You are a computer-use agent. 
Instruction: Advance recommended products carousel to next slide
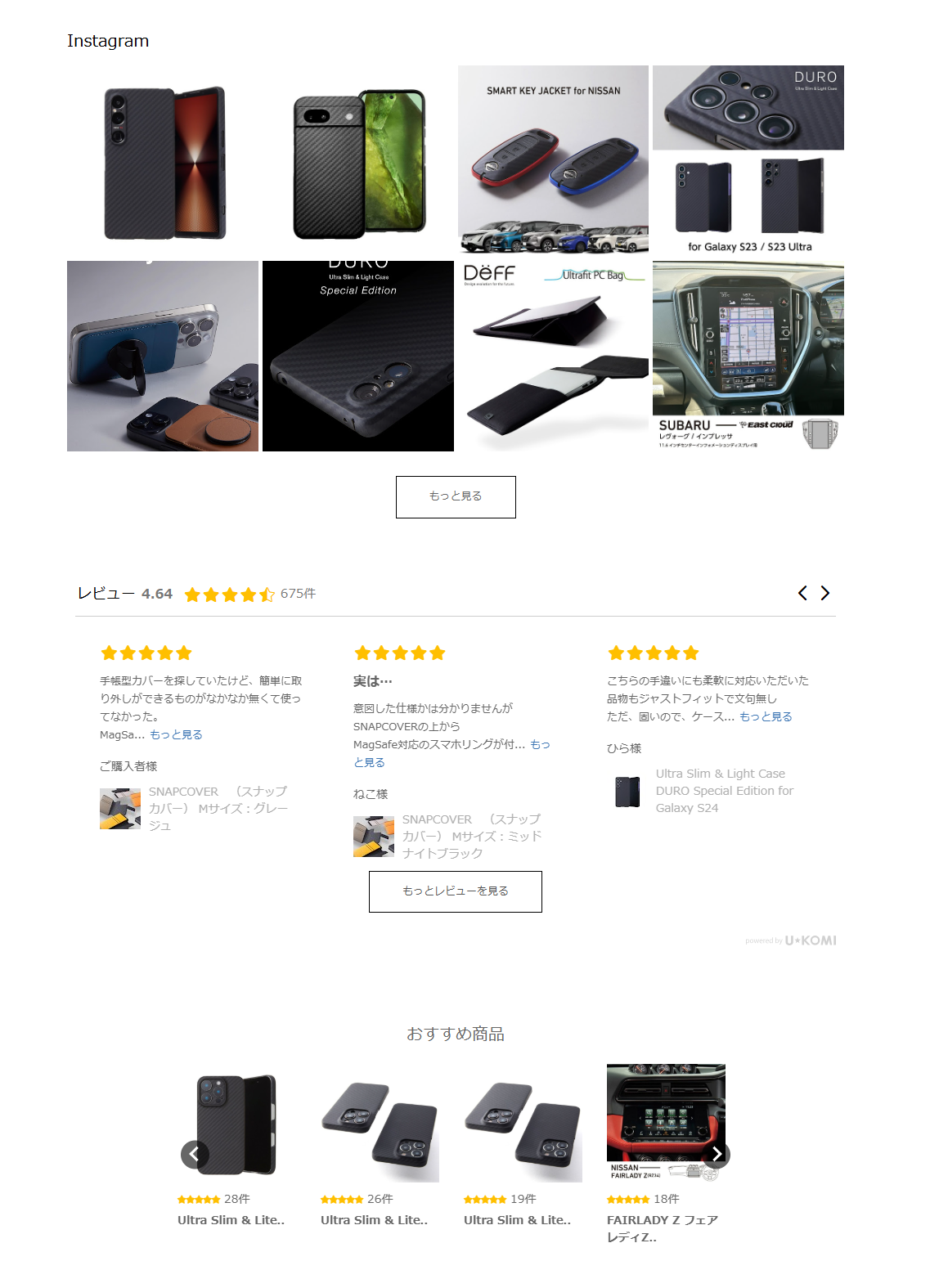click(x=717, y=1154)
